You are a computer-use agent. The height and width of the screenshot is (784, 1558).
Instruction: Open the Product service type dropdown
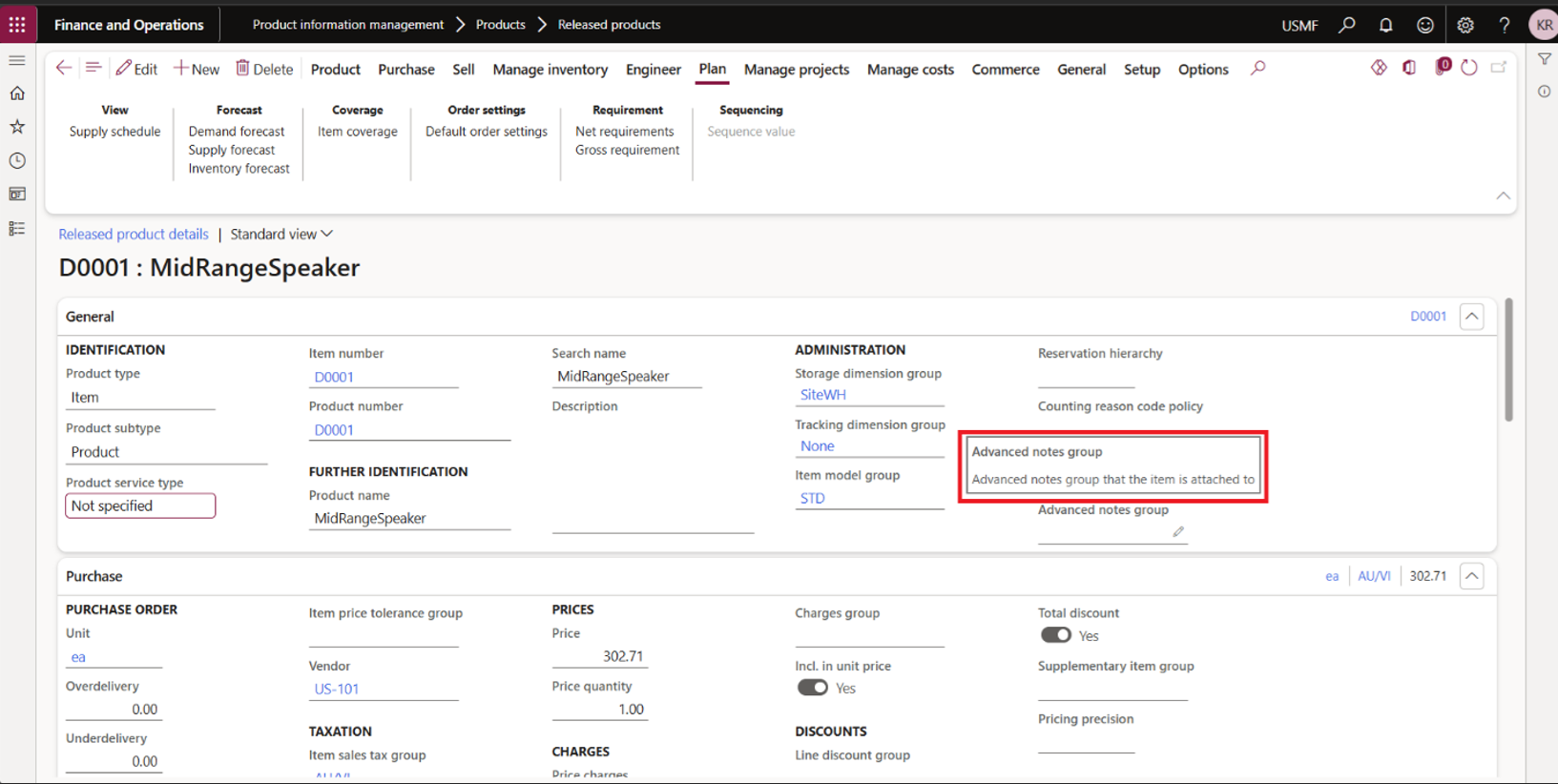tap(140, 505)
